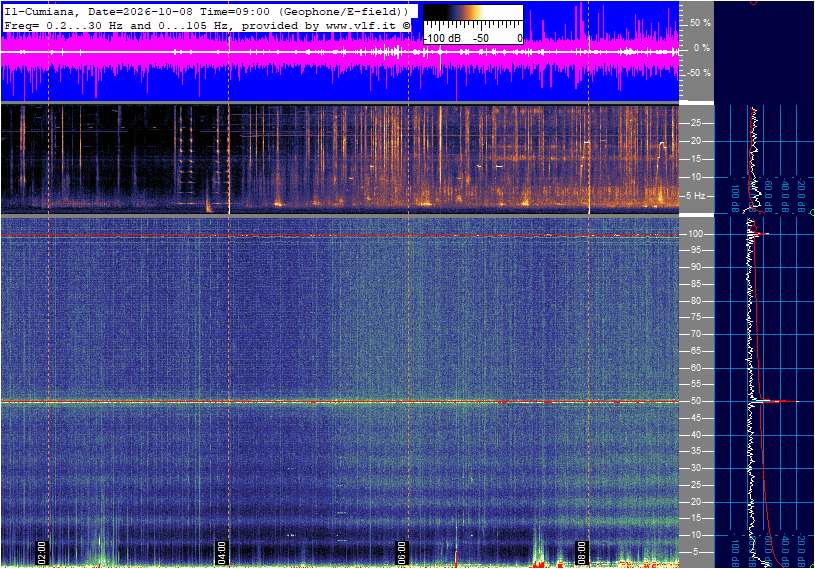This screenshot has width=815, height=569.
Task: Click the '50 %' amplitude scale label
Action: [700, 23]
